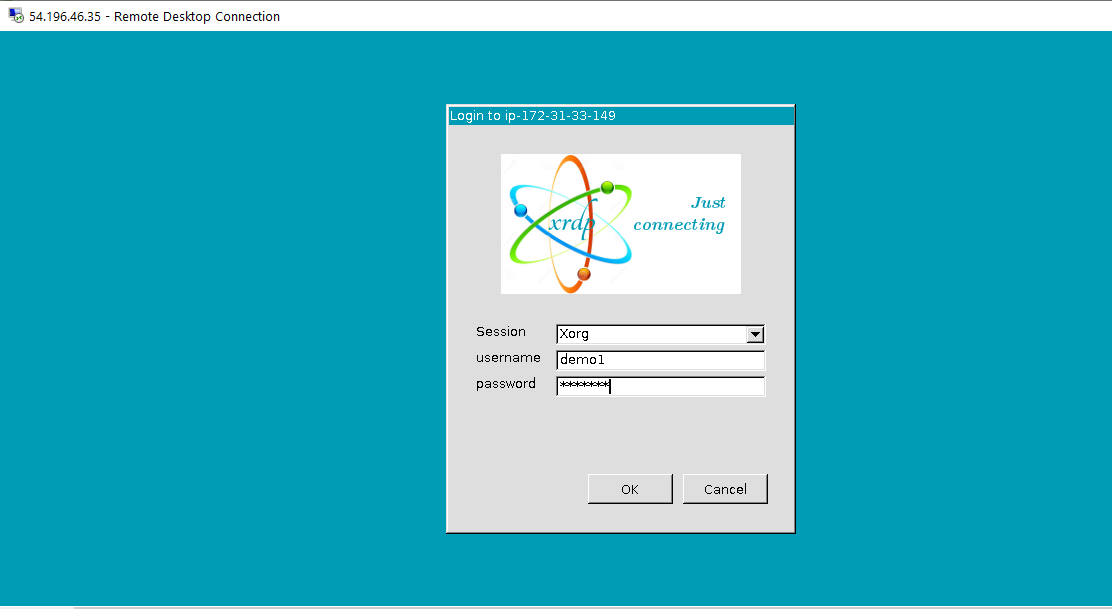
Task: Click the username label text
Action: [508, 358]
